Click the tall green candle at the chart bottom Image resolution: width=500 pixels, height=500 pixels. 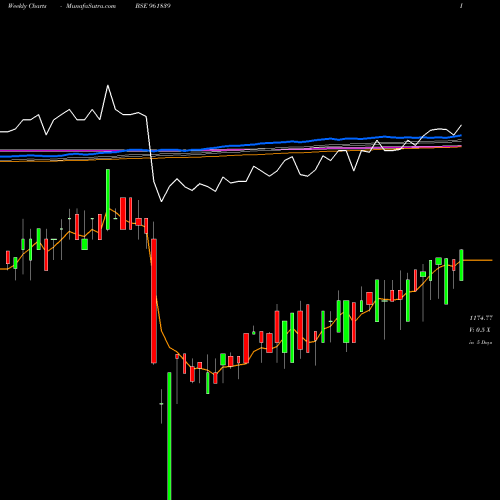(169, 436)
